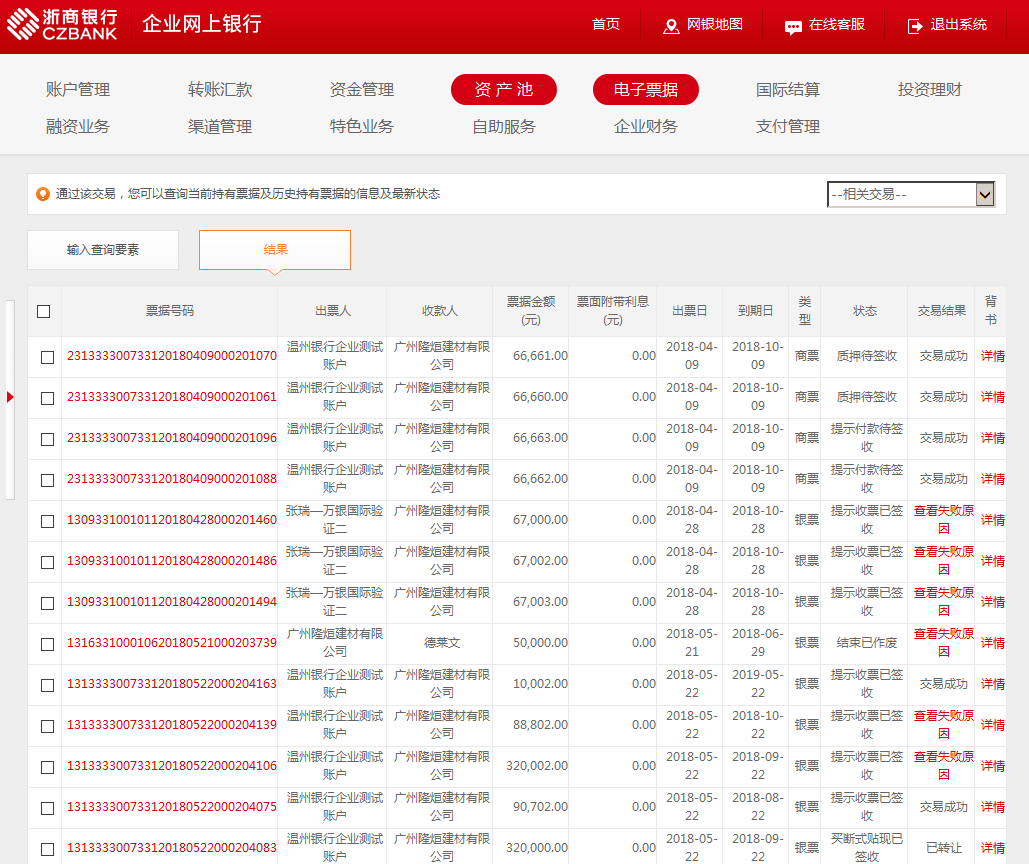Image resolution: width=1029 pixels, height=864 pixels.
Task: Open the 相关交易 dropdown
Action: click(911, 194)
